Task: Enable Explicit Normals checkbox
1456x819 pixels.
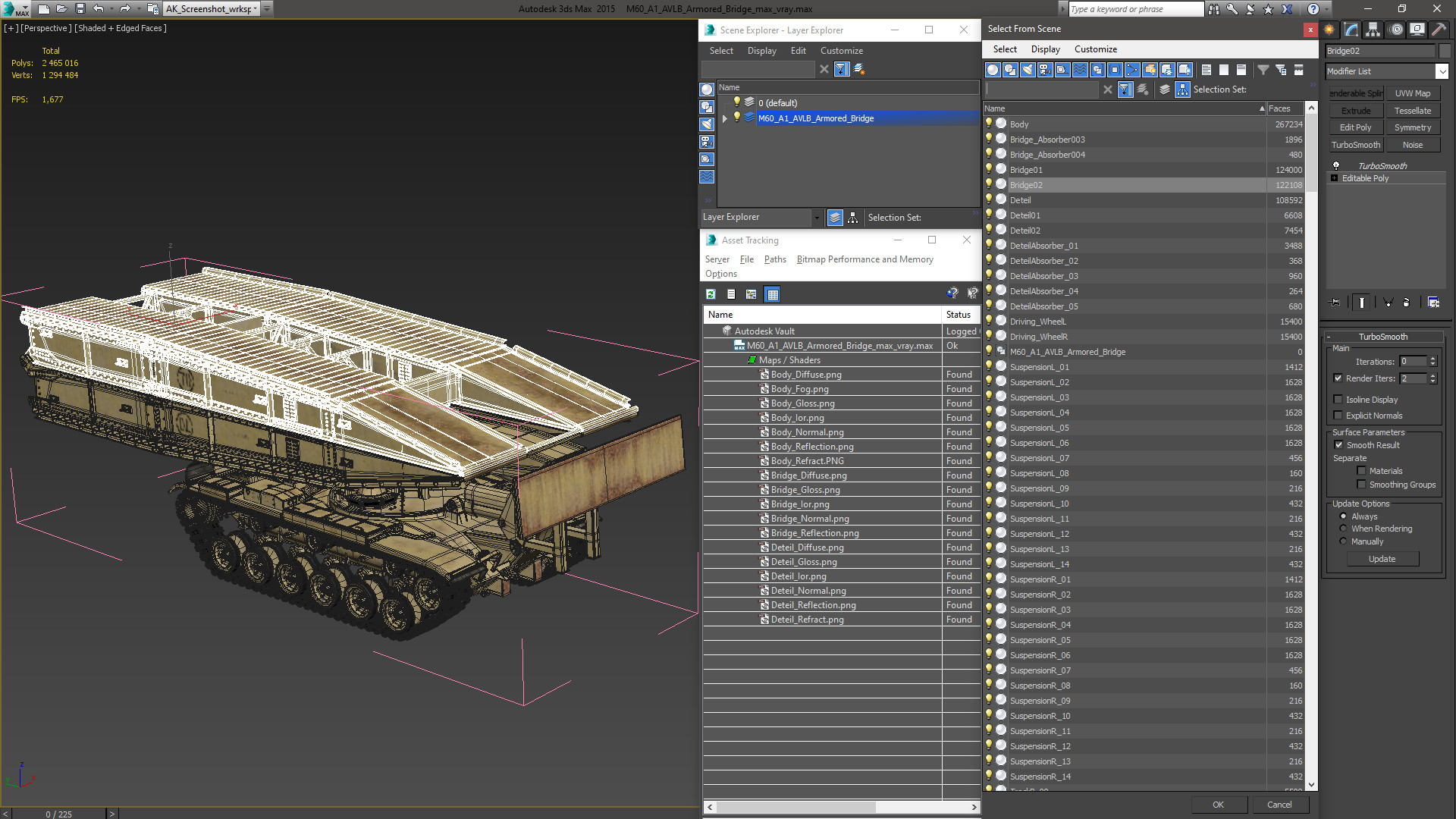Action: [x=1338, y=416]
